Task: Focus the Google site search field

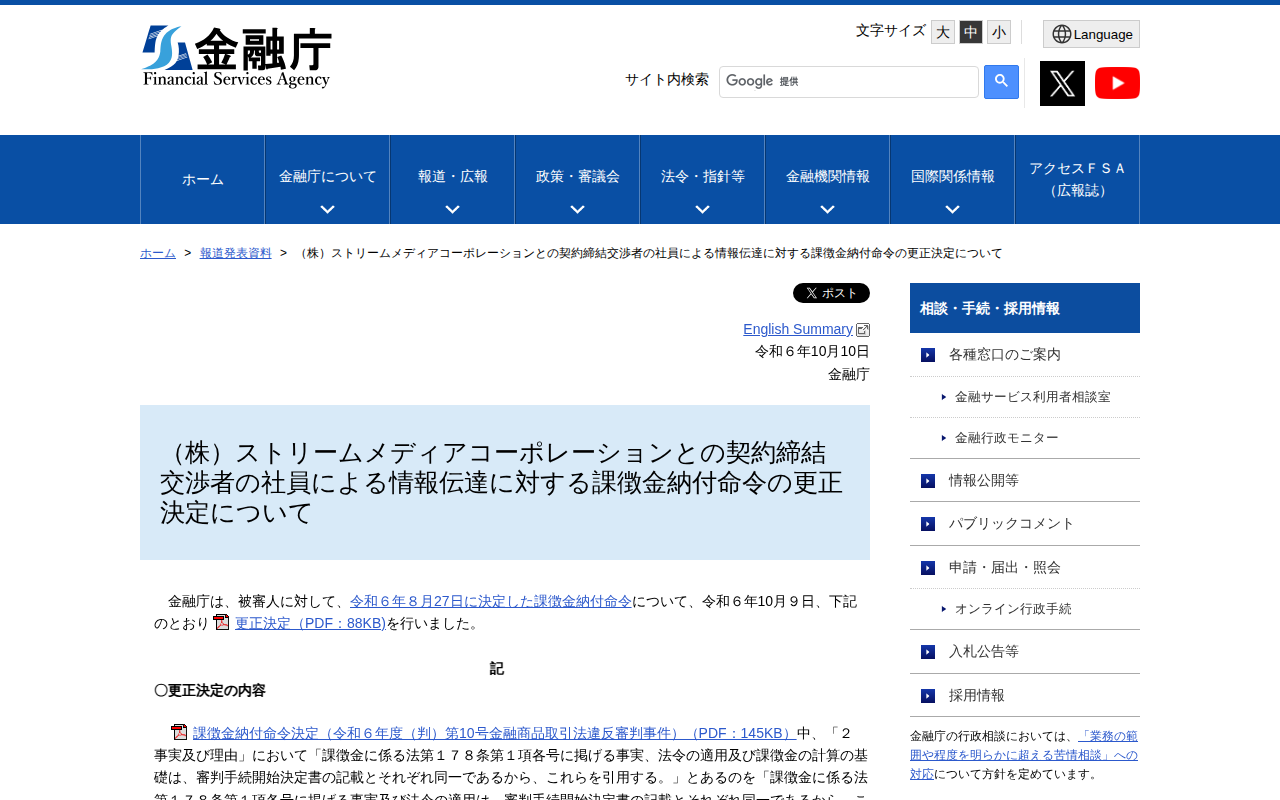Action: pyautogui.click(x=849, y=82)
